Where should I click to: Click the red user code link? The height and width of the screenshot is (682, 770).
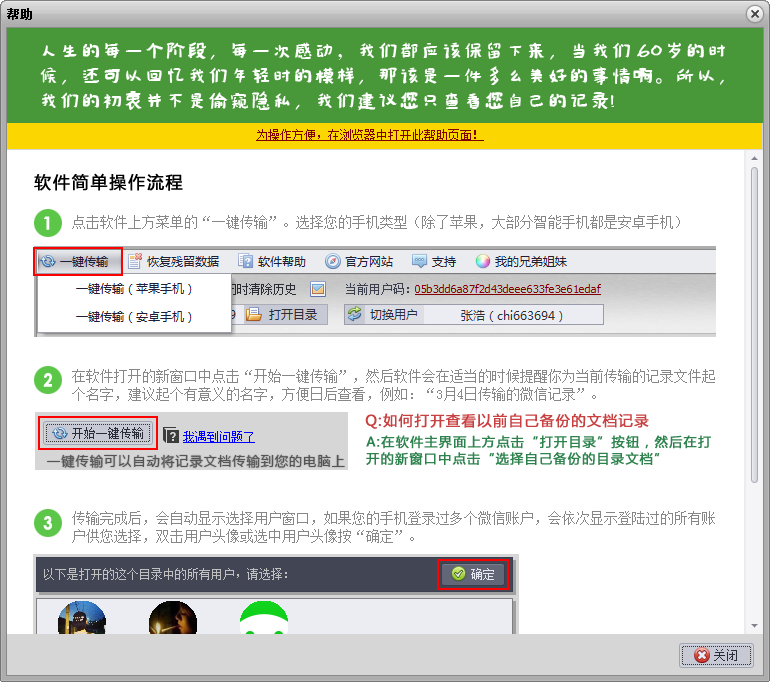click(x=508, y=289)
